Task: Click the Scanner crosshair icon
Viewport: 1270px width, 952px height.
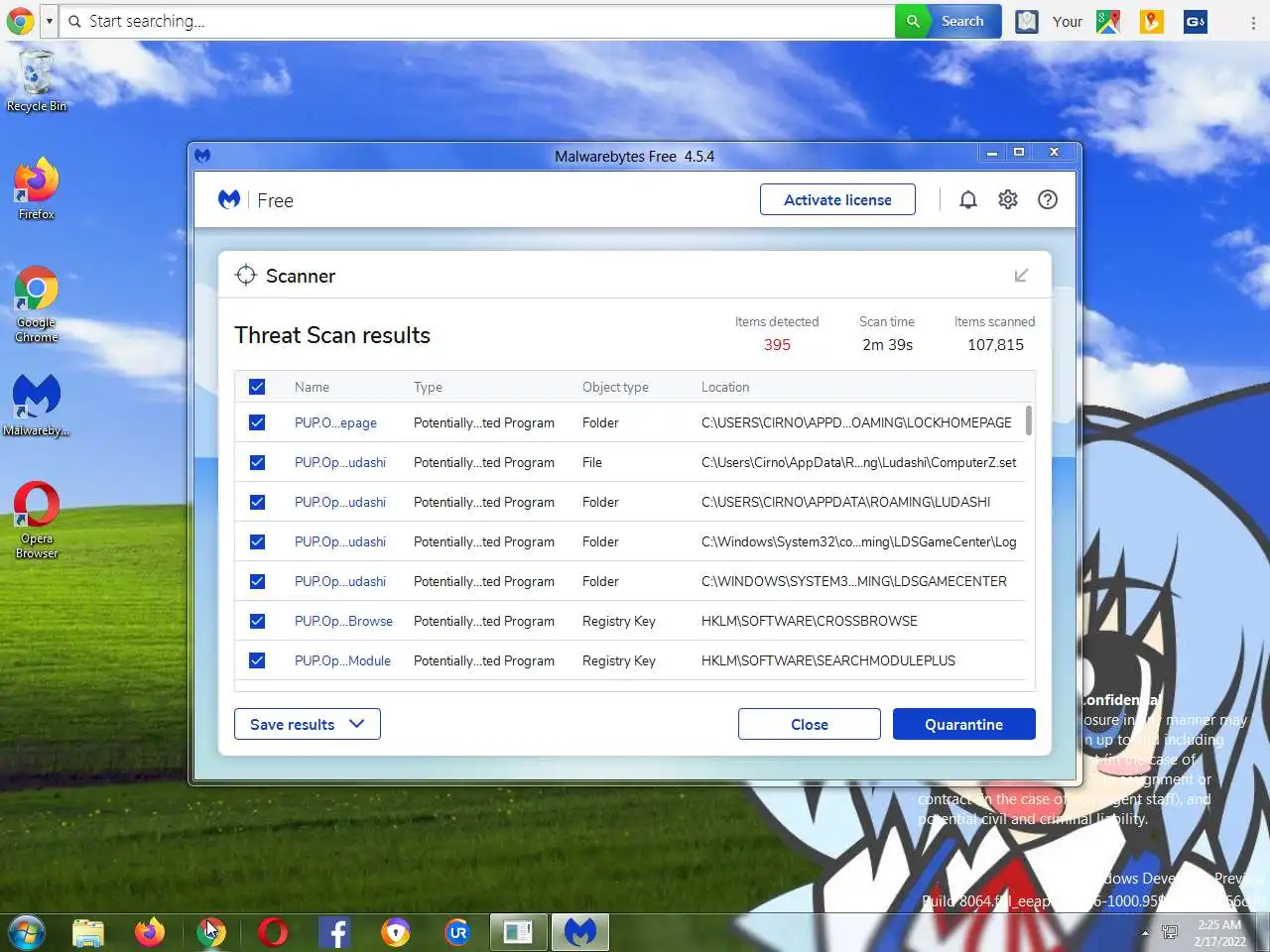Action: point(246,276)
